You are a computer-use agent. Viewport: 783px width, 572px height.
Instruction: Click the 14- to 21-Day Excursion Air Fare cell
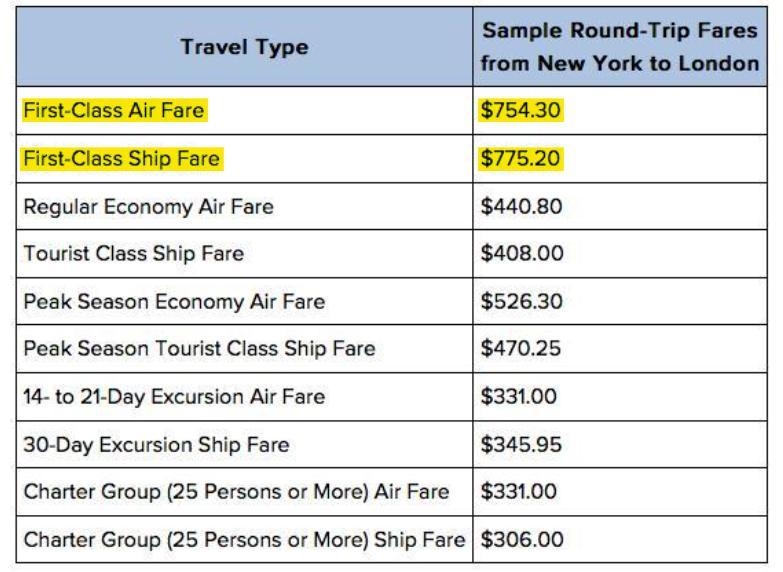pyautogui.click(x=244, y=397)
